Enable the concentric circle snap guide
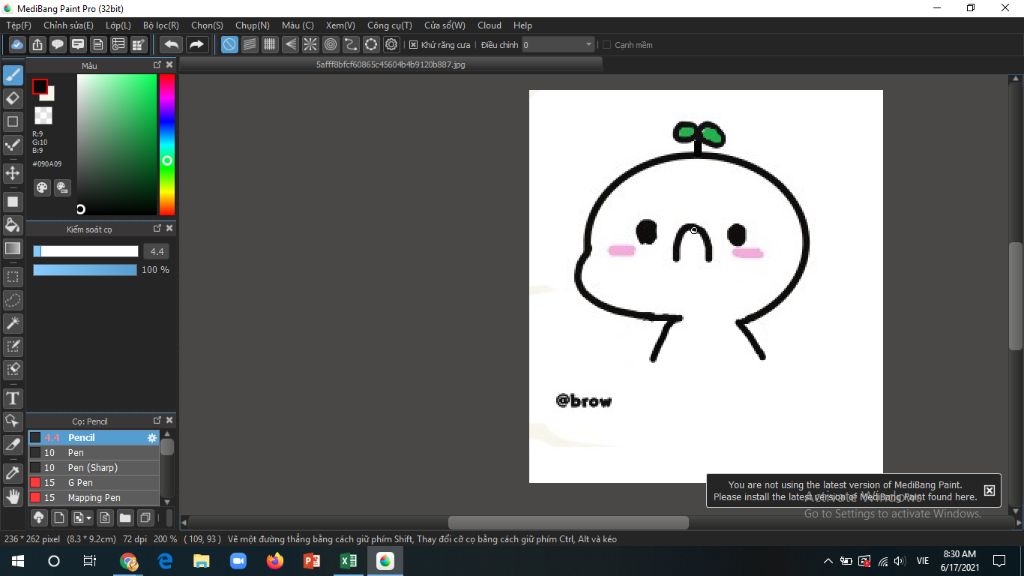 (330, 44)
